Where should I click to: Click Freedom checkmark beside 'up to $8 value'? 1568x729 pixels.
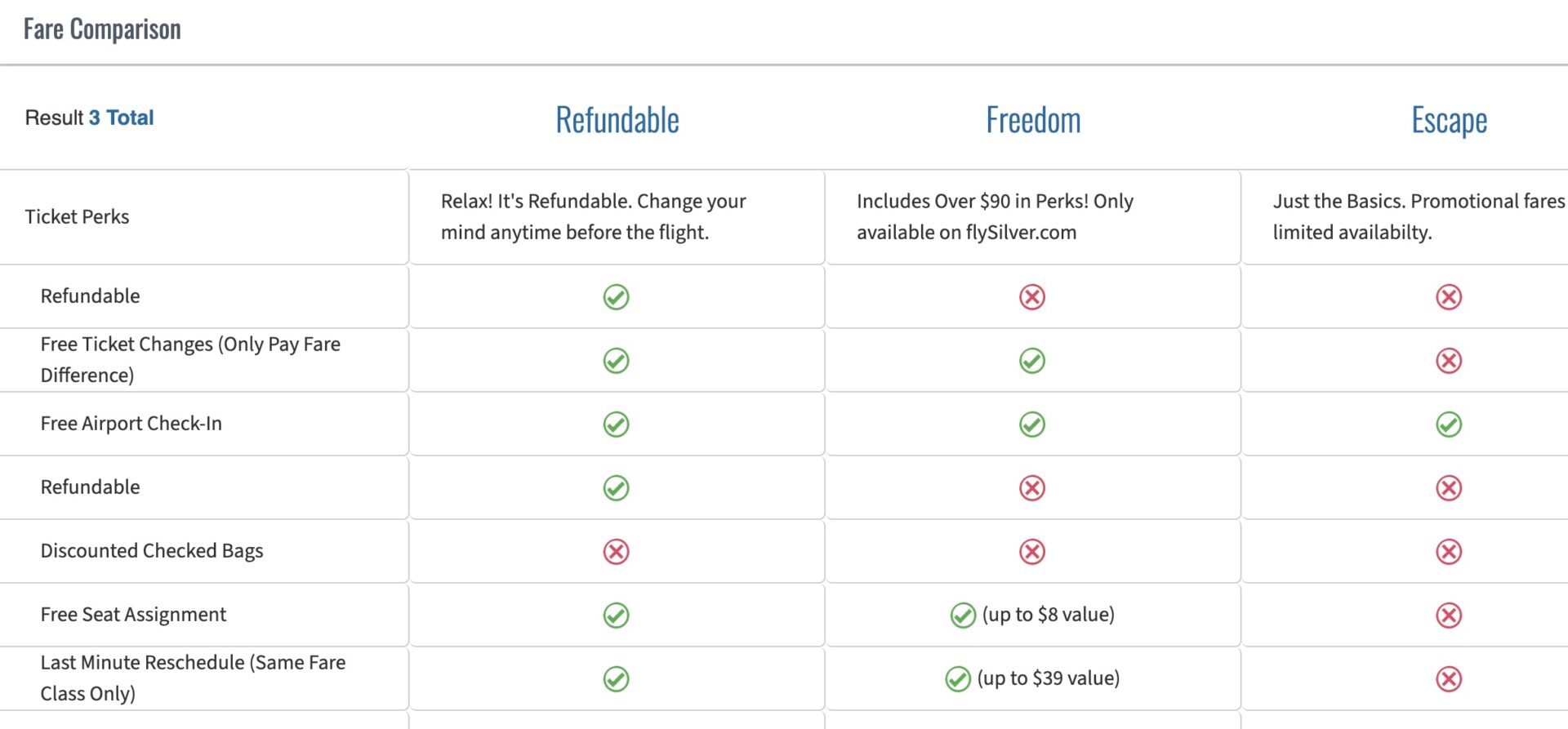tap(963, 616)
